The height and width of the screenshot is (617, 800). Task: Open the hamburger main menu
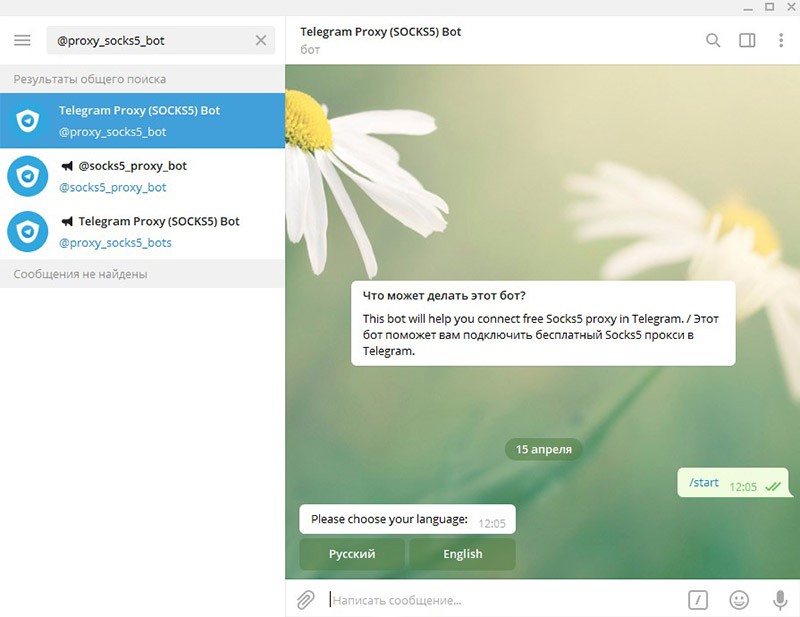coord(22,41)
